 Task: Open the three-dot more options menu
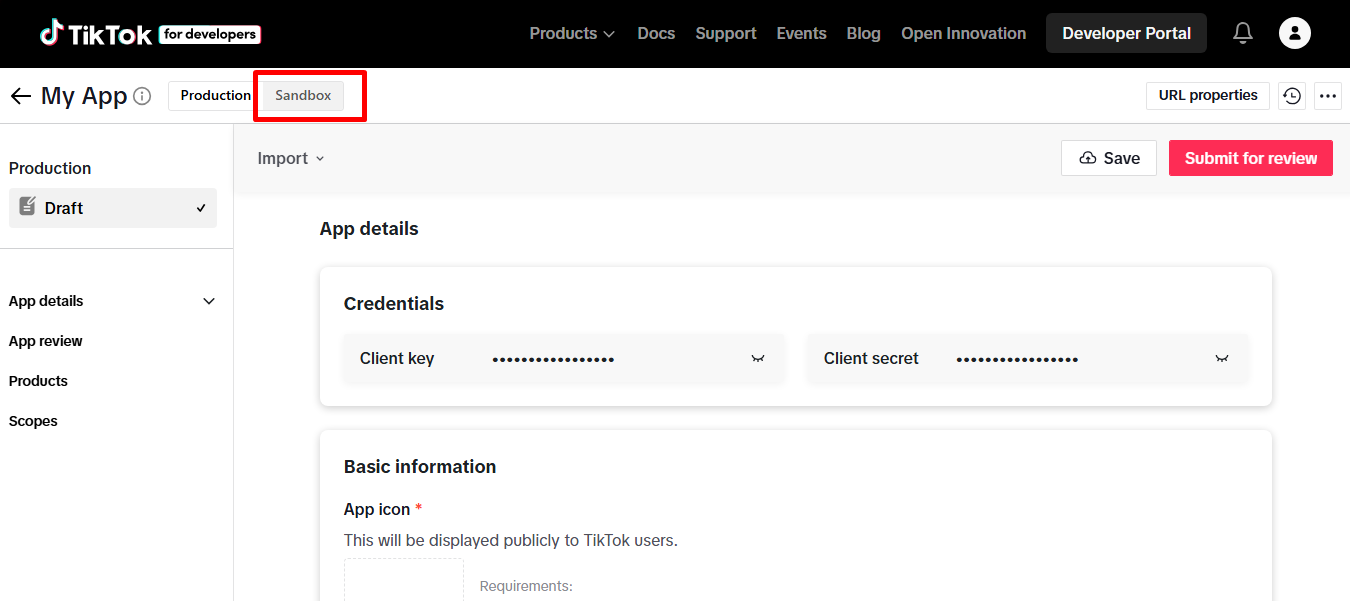[x=1328, y=96]
